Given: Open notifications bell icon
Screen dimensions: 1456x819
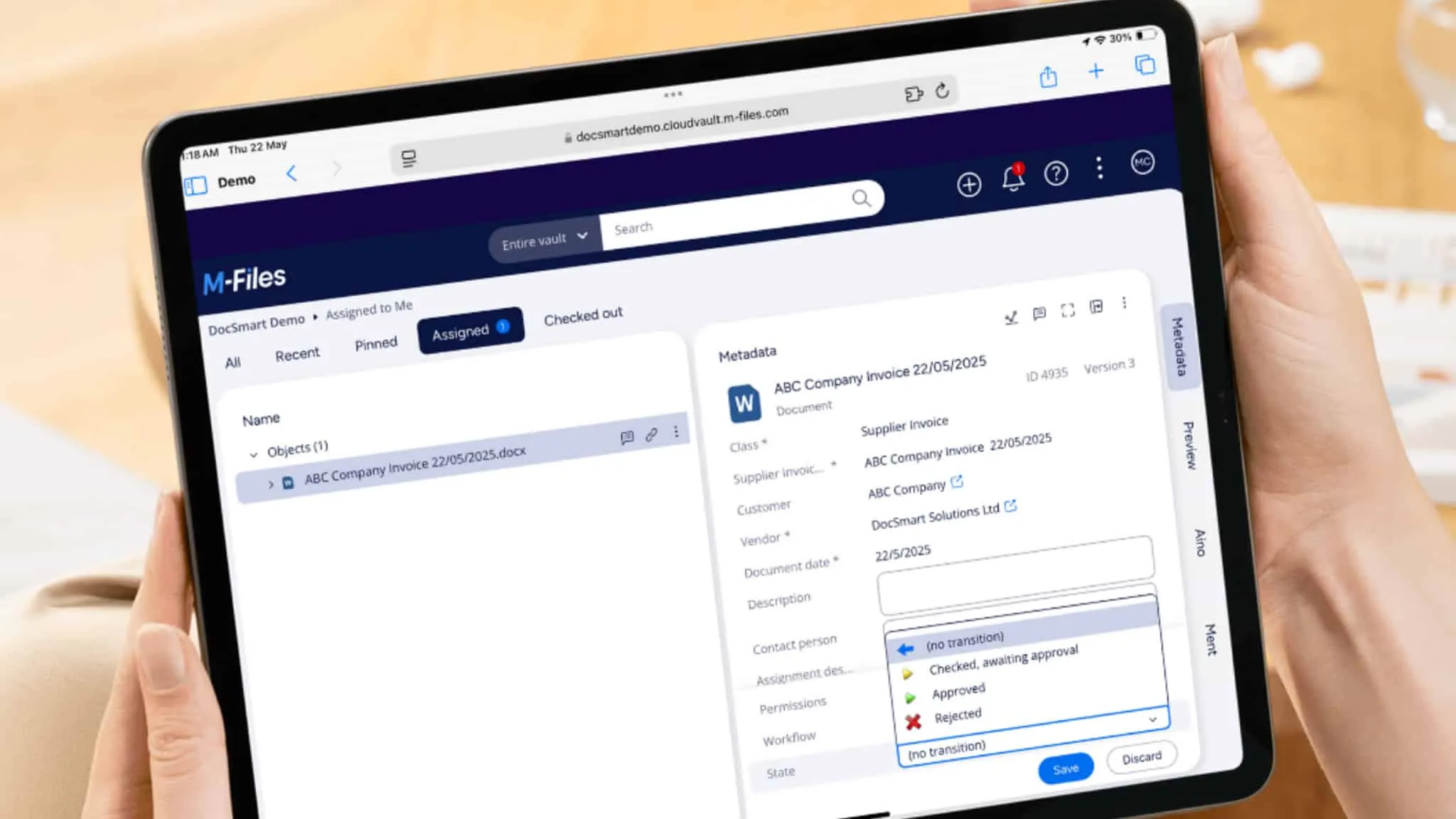Looking at the screenshot, I should [1013, 178].
